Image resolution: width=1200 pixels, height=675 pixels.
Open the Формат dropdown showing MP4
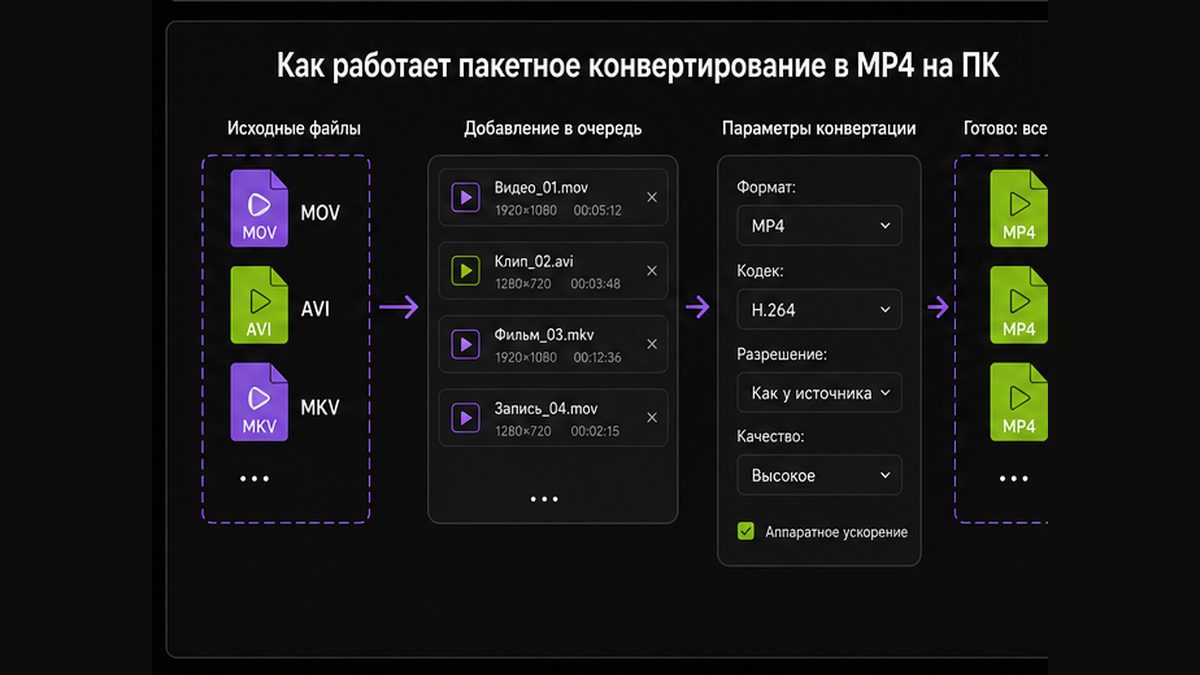[820, 226]
